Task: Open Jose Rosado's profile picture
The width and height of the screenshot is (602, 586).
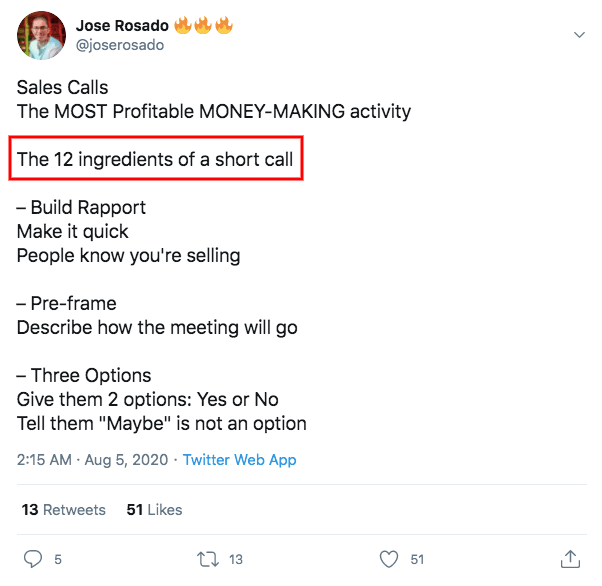Action: tap(41, 35)
